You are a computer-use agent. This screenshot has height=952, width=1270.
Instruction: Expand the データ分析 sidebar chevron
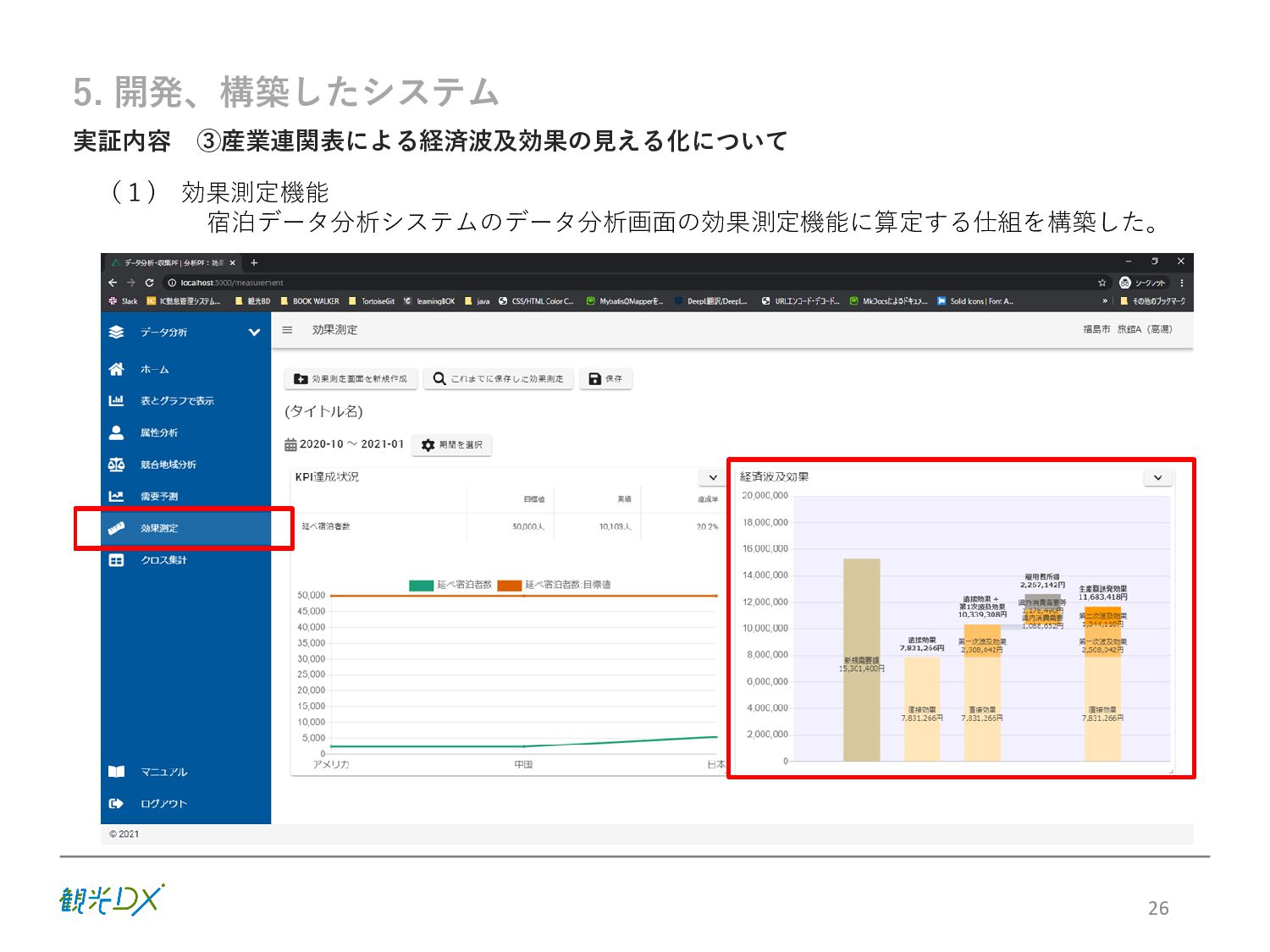[254, 333]
